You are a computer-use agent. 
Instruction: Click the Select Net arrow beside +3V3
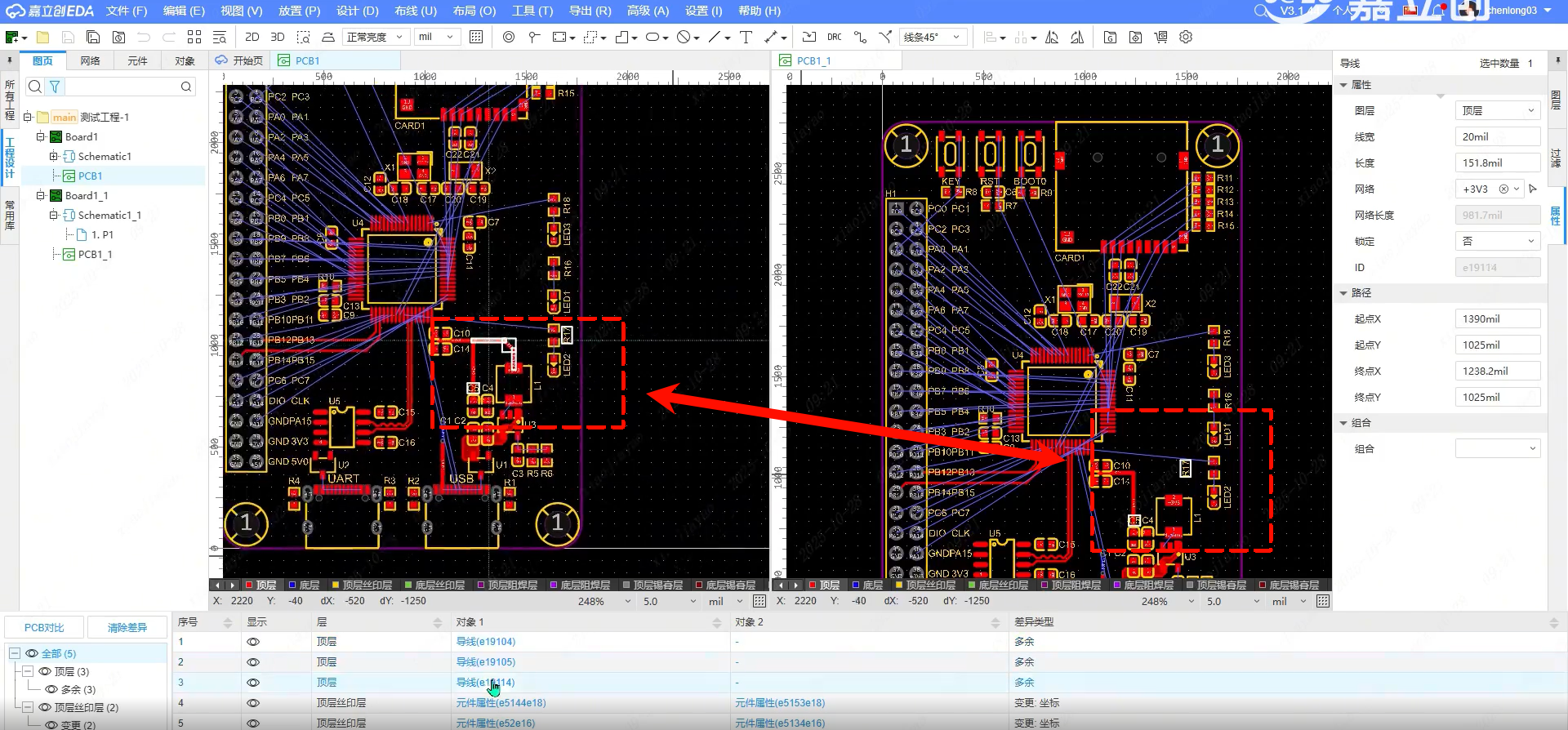click(1533, 189)
